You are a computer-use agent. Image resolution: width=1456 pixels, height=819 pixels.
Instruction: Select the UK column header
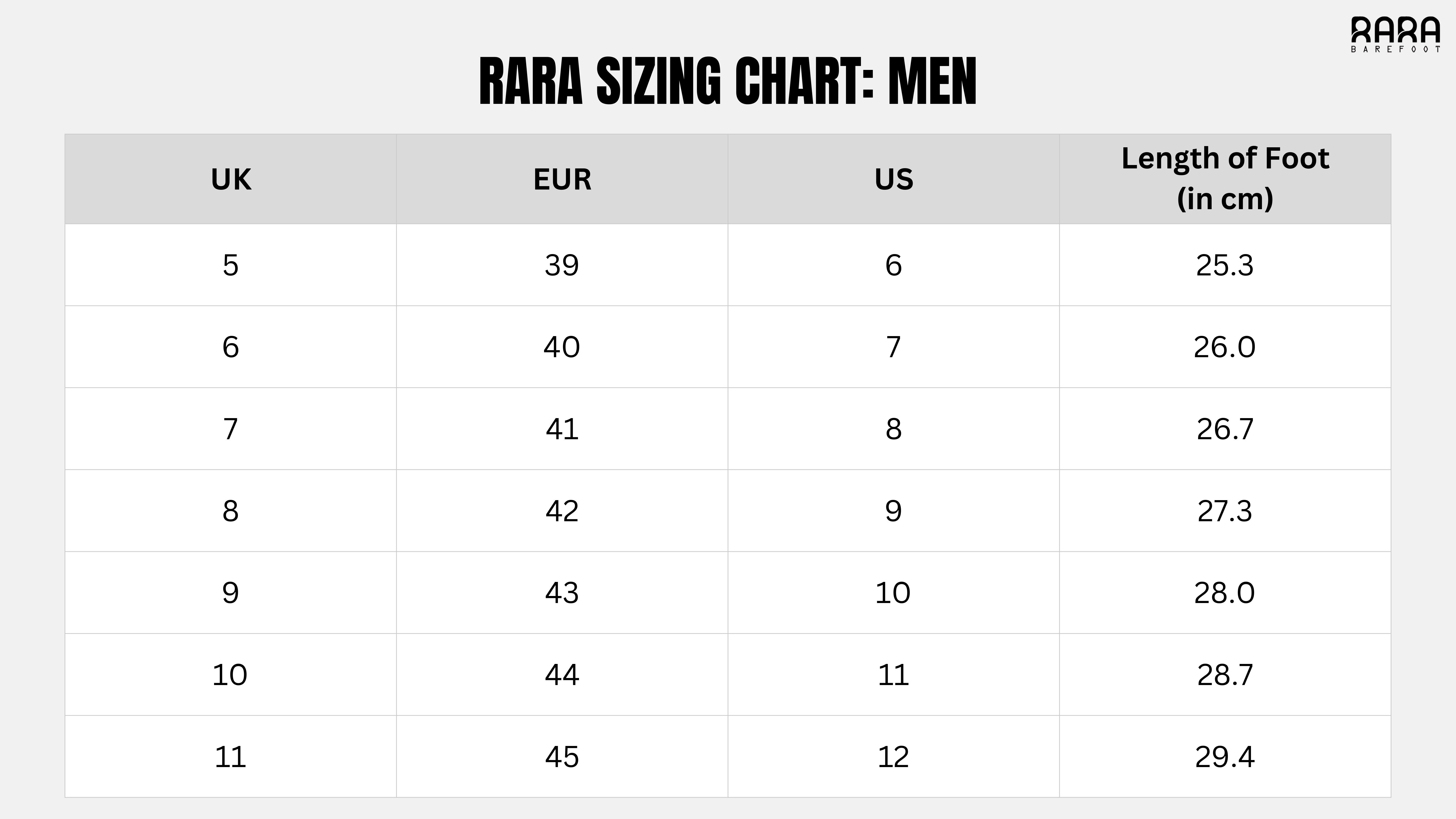(x=231, y=179)
